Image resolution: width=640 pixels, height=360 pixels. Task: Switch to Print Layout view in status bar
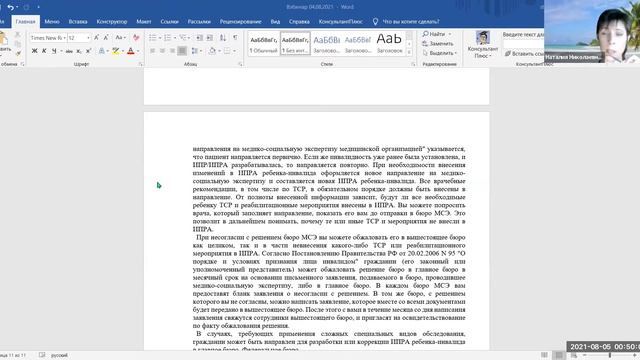tap(559, 355)
